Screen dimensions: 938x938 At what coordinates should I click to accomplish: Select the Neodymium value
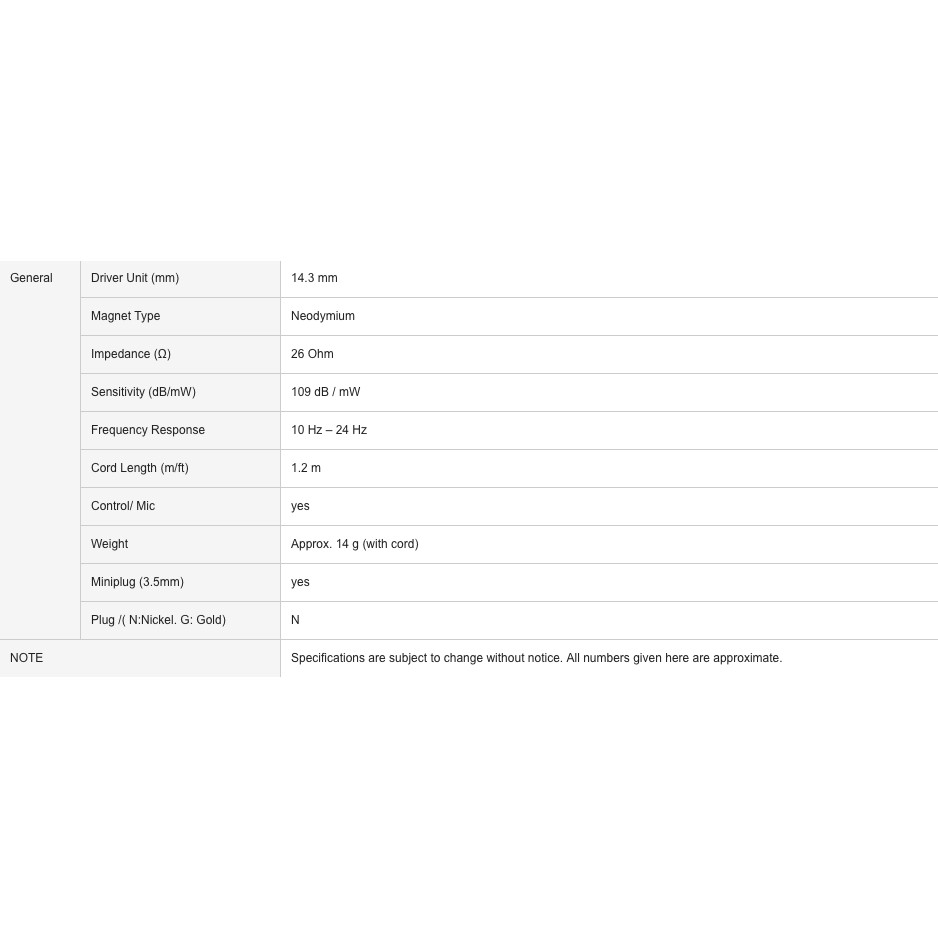(x=323, y=316)
